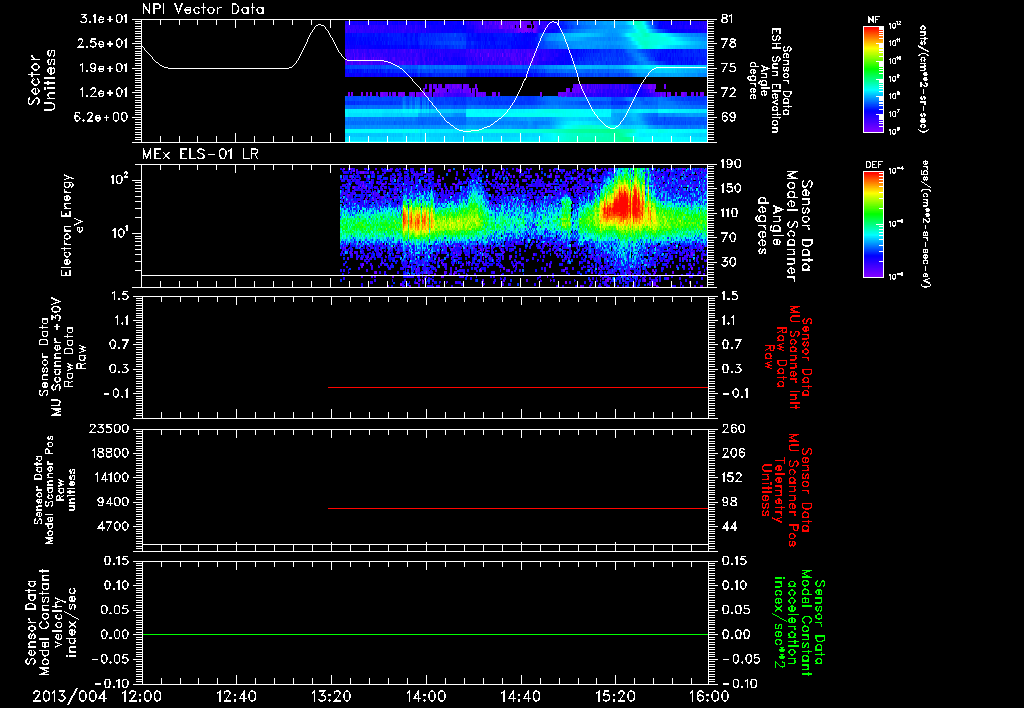Click the "13:20" time tick label
This screenshot has width=1024, height=708.
(x=331, y=697)
